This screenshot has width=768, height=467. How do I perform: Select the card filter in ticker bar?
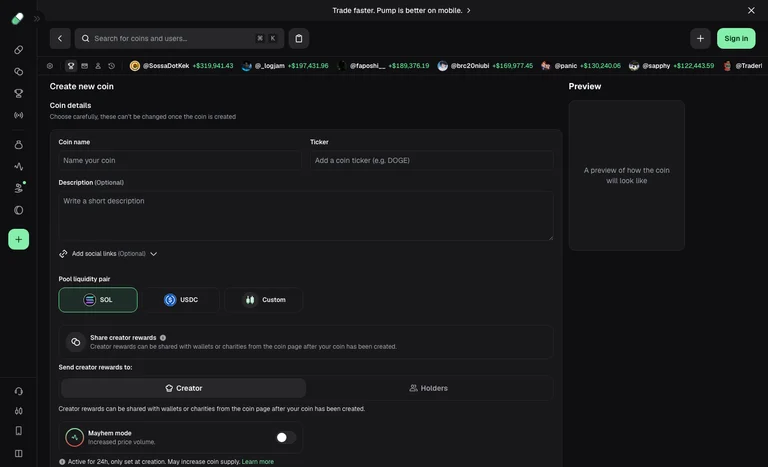pyautogui.click(x=84, y=66)
